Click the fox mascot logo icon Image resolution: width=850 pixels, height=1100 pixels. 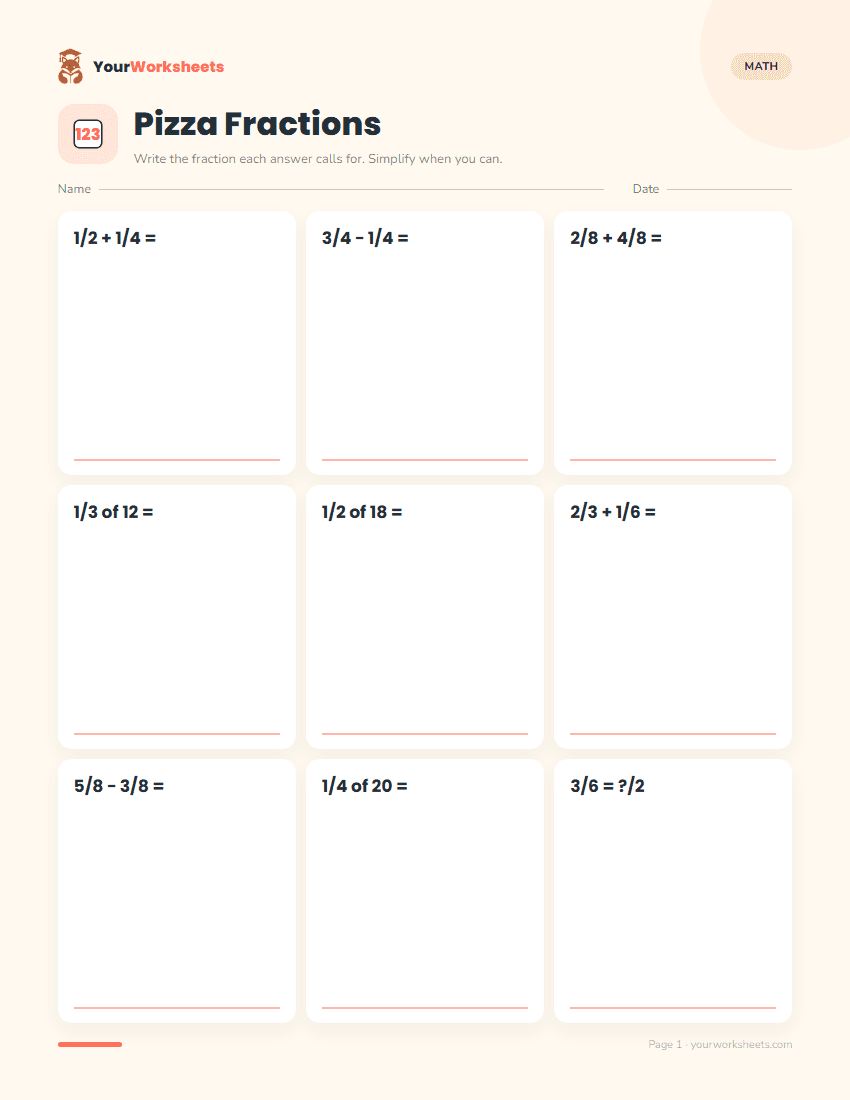click(70, 67)
